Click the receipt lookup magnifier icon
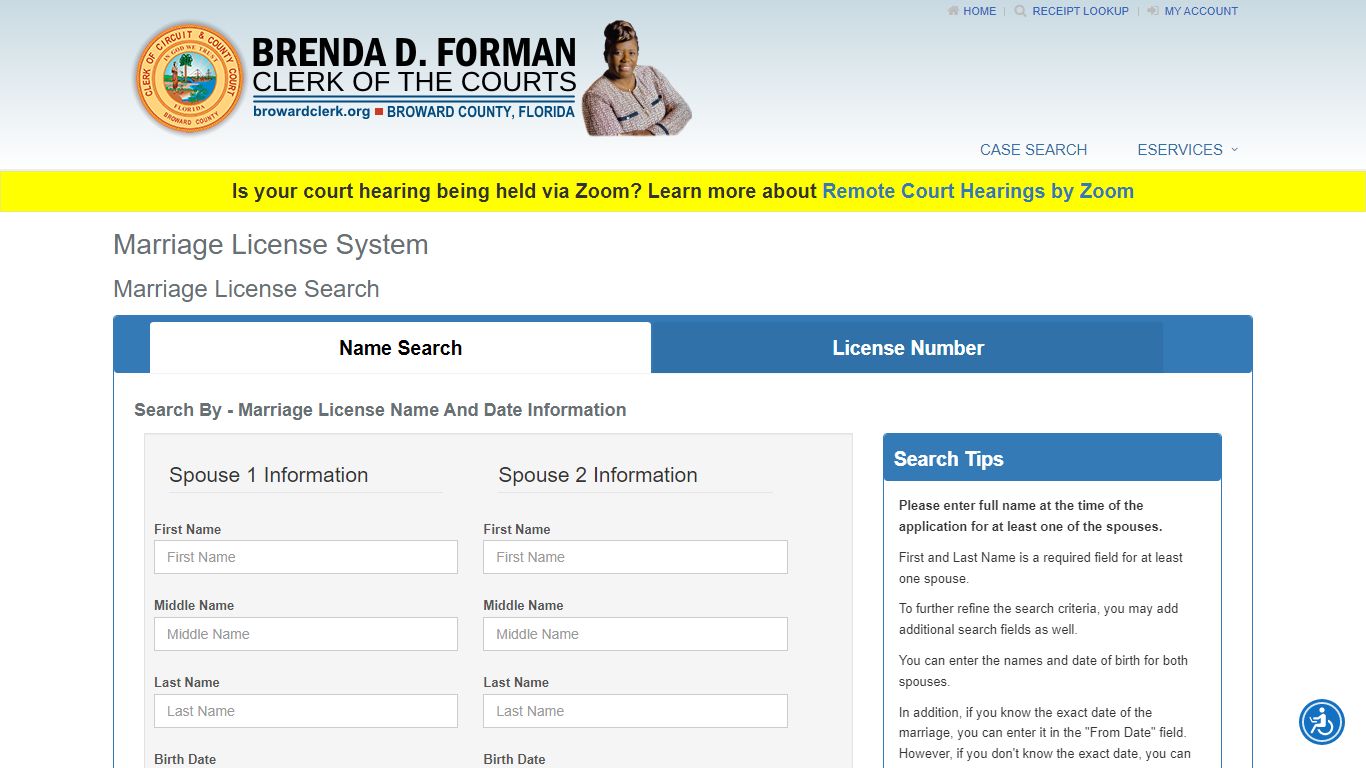 pos(1020,11)
